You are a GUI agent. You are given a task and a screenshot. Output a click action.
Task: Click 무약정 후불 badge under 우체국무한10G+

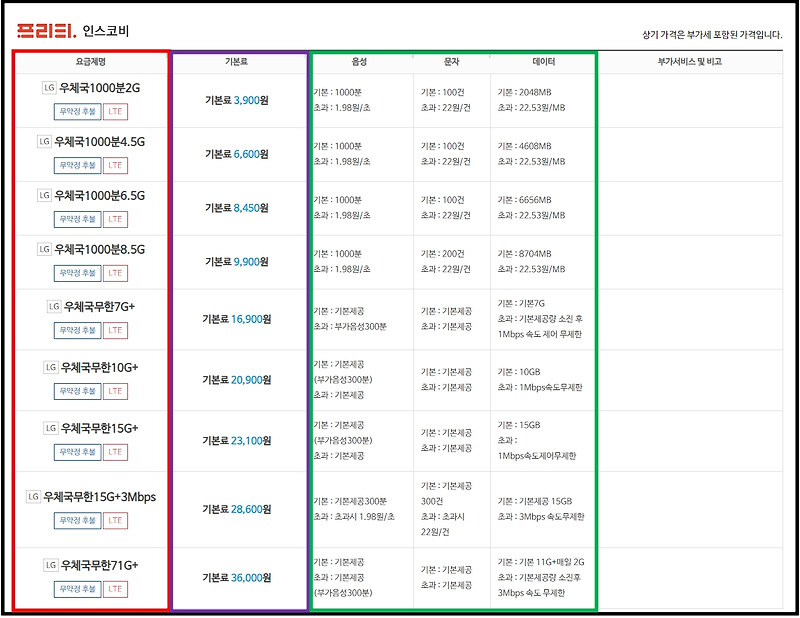[78, 391]
